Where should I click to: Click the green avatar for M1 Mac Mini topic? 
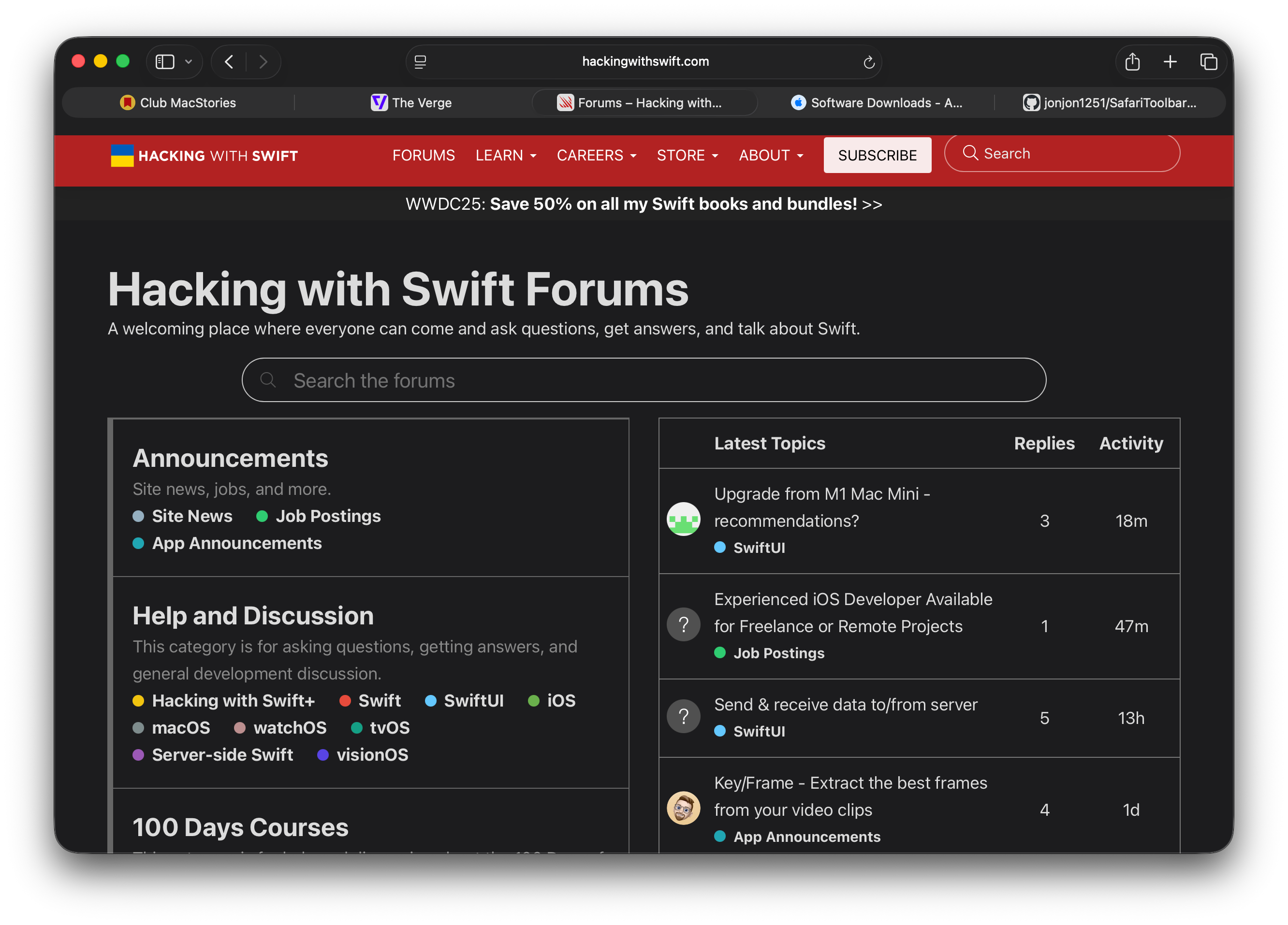pyautogui.click(x=683, y=519)
